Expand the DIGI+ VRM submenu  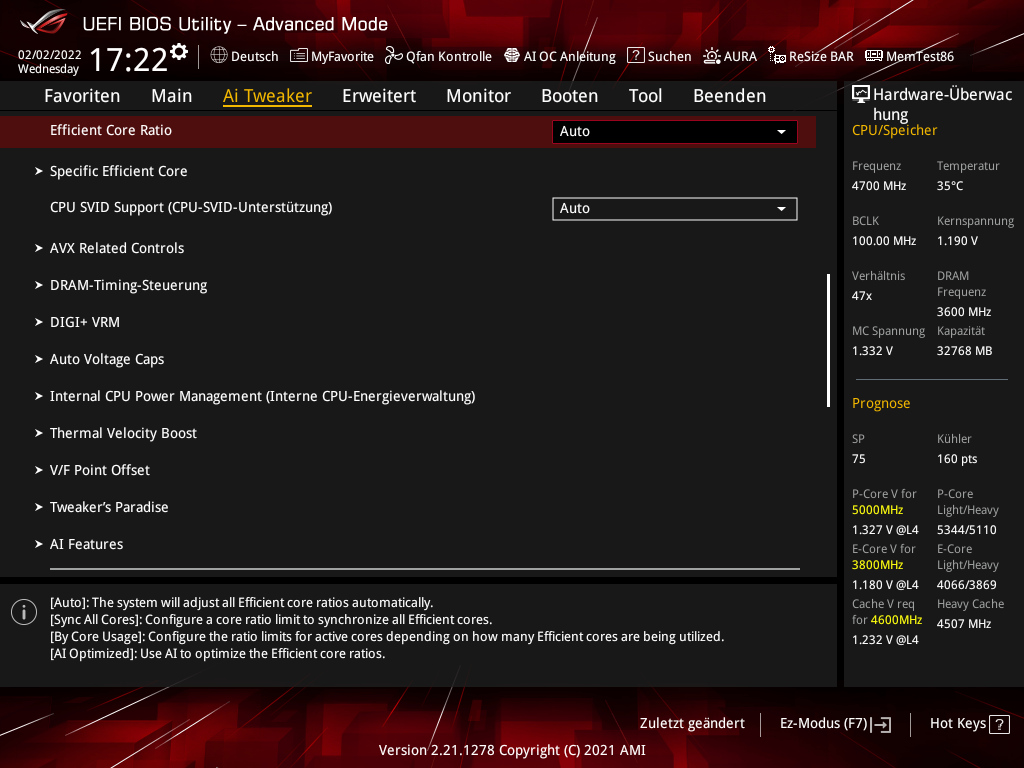[x=85, y=322]
